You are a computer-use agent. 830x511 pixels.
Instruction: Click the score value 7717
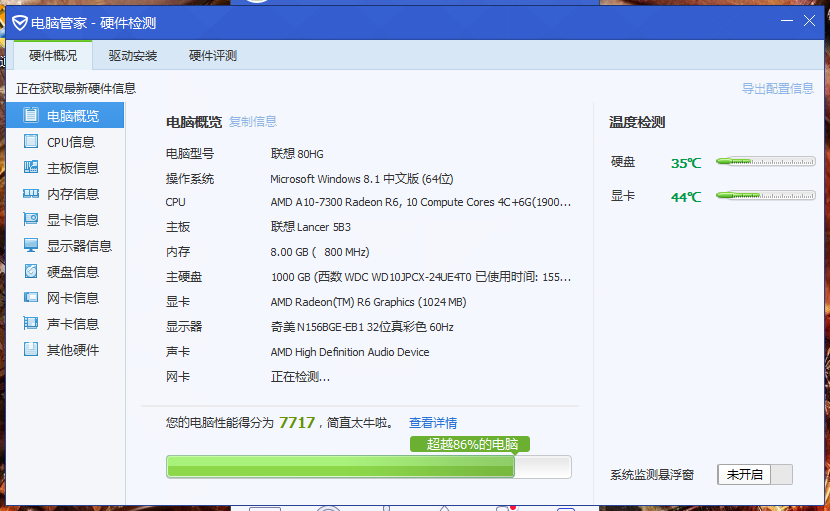(296, 423)
